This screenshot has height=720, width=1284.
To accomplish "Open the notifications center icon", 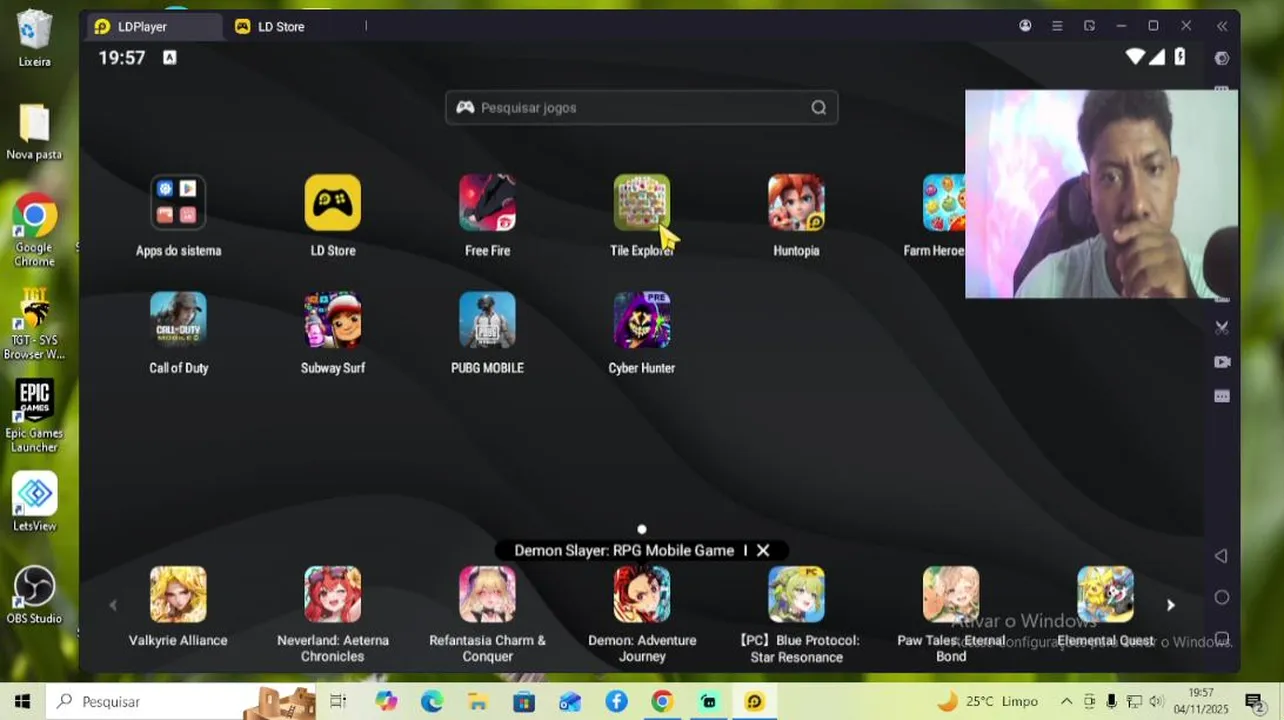I will click(1254, 701).
